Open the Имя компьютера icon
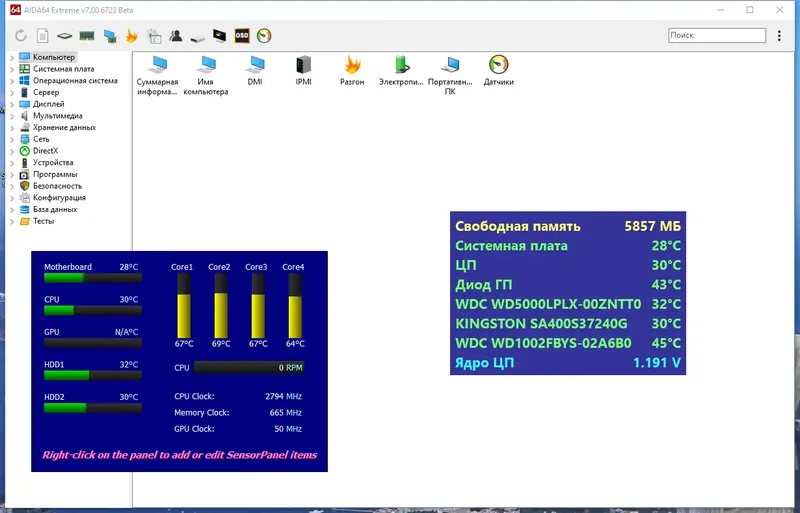This screenshot has width=800, height=513. 206,76
